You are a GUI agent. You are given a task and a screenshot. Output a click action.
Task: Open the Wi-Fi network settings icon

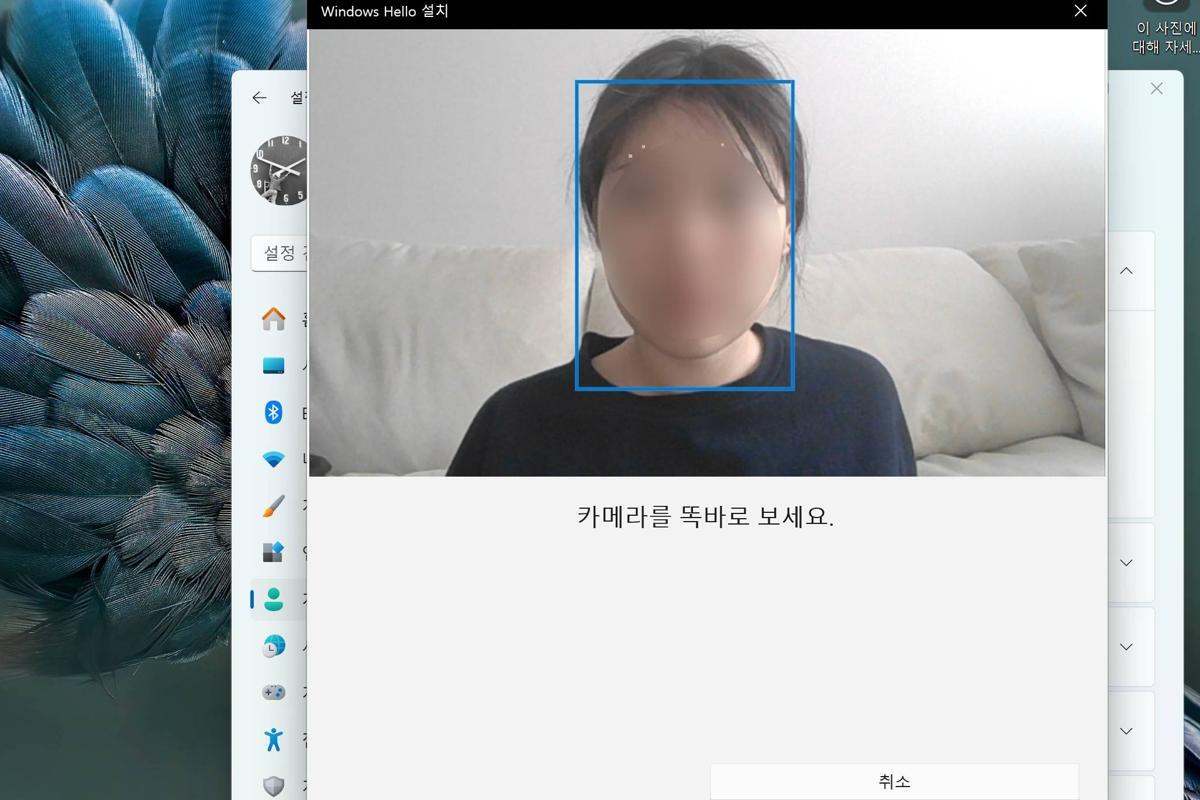273,459
